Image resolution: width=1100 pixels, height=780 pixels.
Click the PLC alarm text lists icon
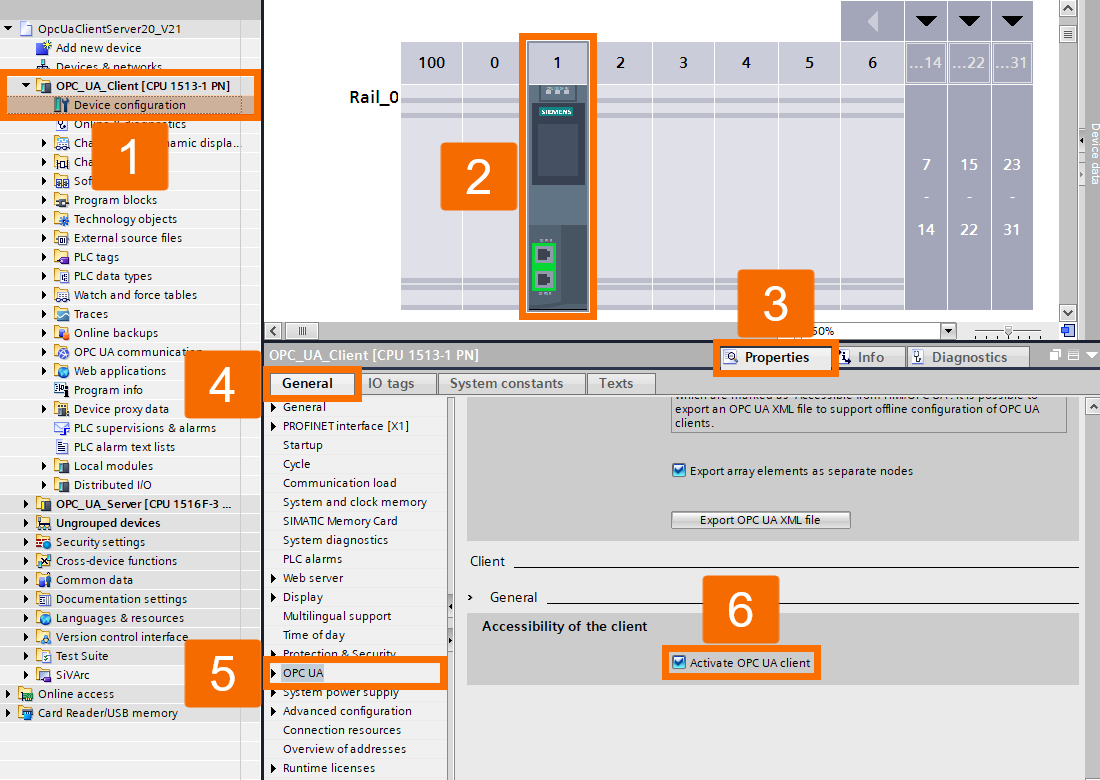click(x=62, y=447)
